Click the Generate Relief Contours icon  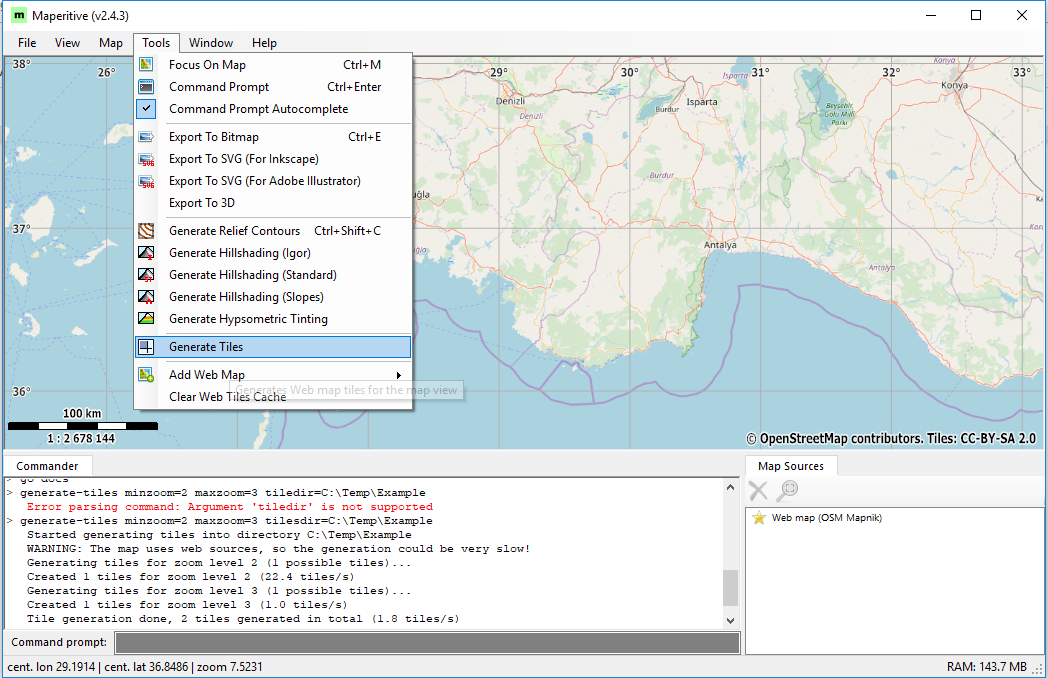point(147,231)
